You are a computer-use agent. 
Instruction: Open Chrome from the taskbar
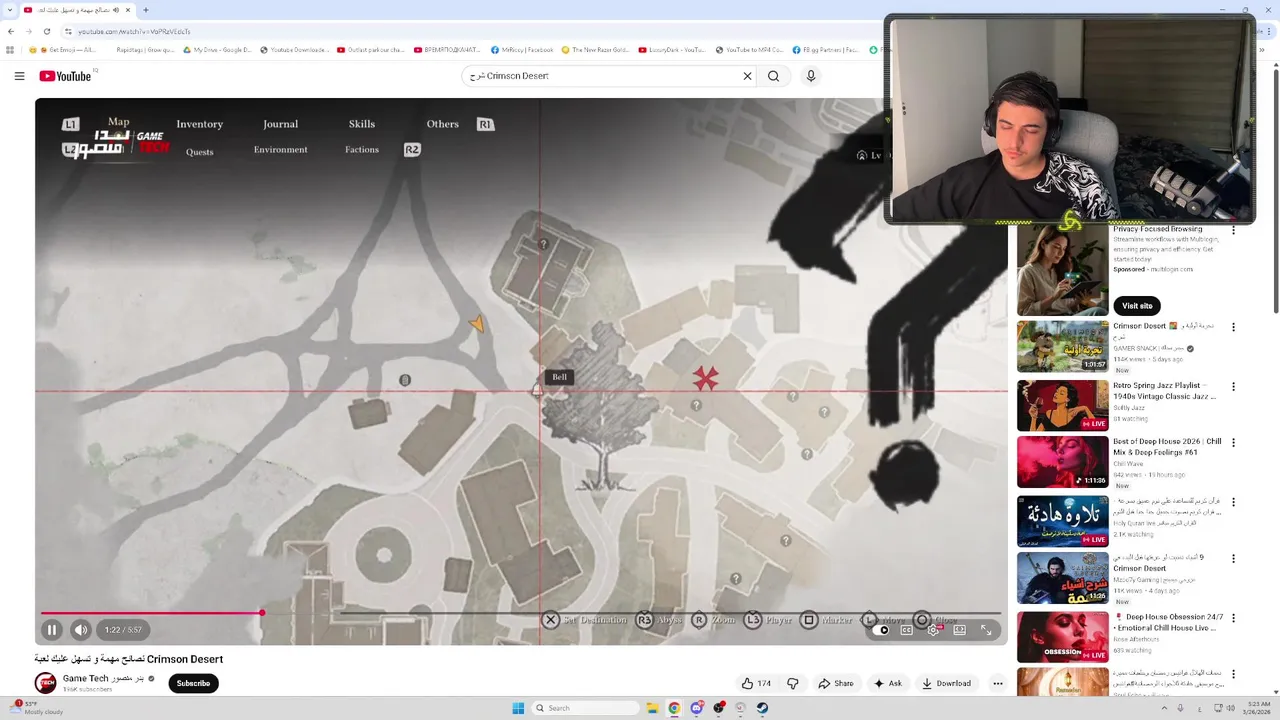tap(674, 708)
